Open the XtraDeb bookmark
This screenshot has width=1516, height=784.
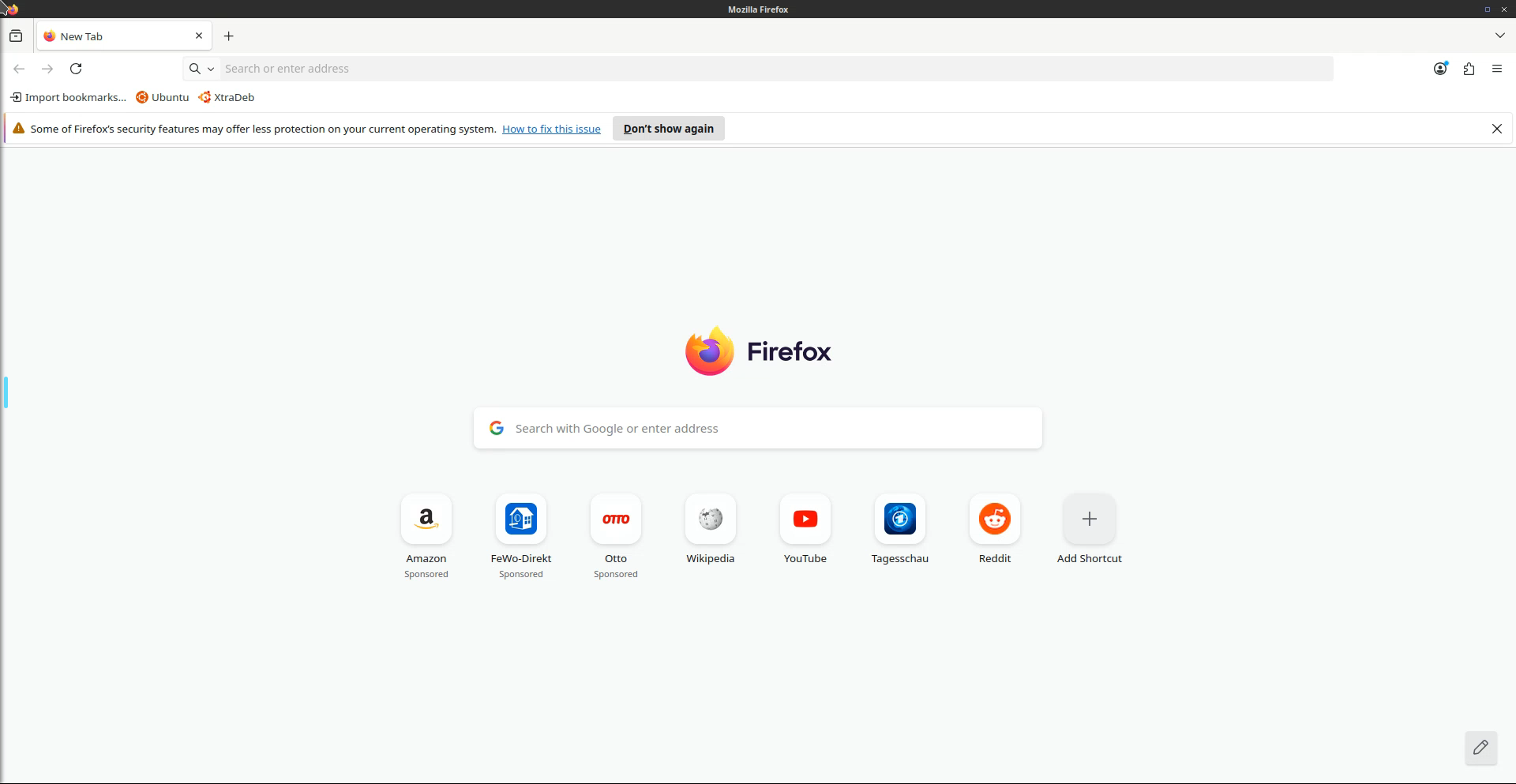tap(227, 97)
